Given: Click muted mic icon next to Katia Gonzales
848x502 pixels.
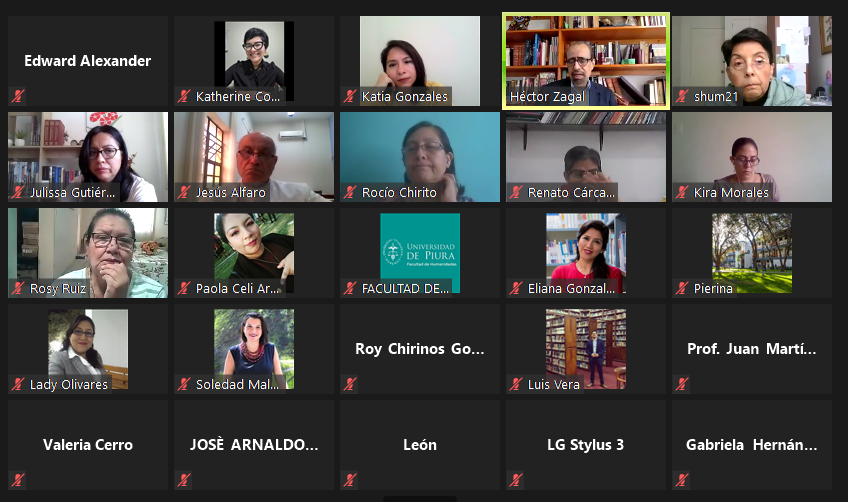Looking at the screenshot, I should click(x=350, y=96).
